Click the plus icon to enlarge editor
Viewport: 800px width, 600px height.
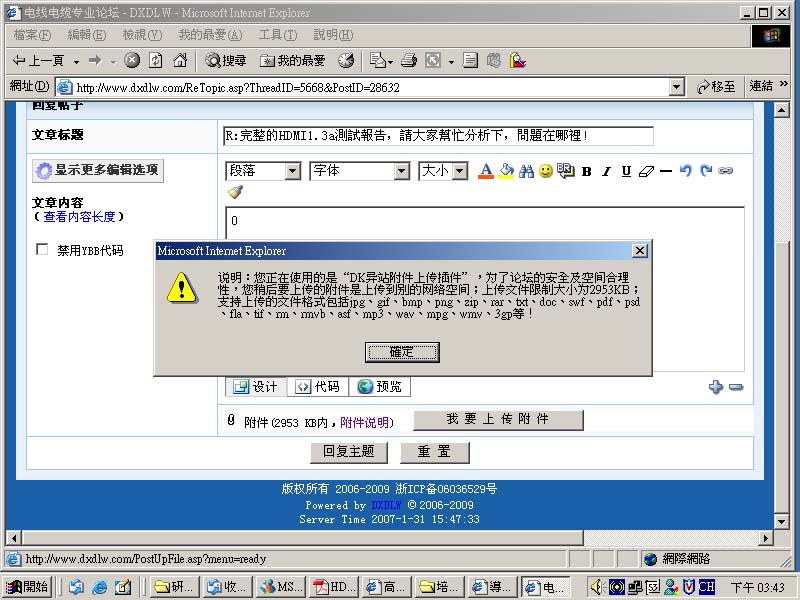715,387
